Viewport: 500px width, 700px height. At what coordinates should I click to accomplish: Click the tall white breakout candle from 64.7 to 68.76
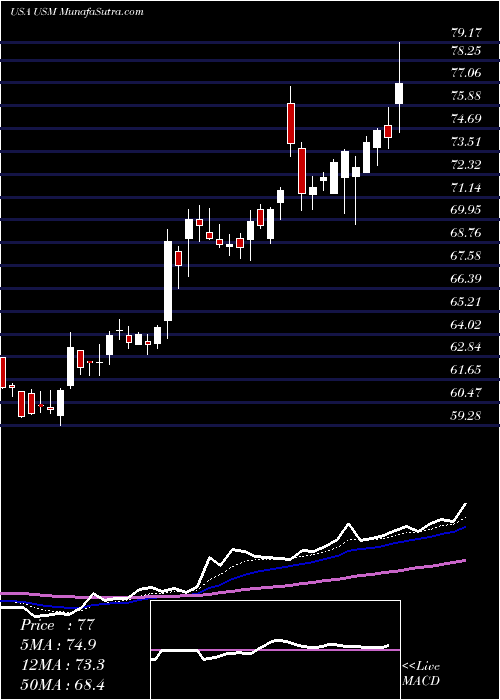coord(167,281)
